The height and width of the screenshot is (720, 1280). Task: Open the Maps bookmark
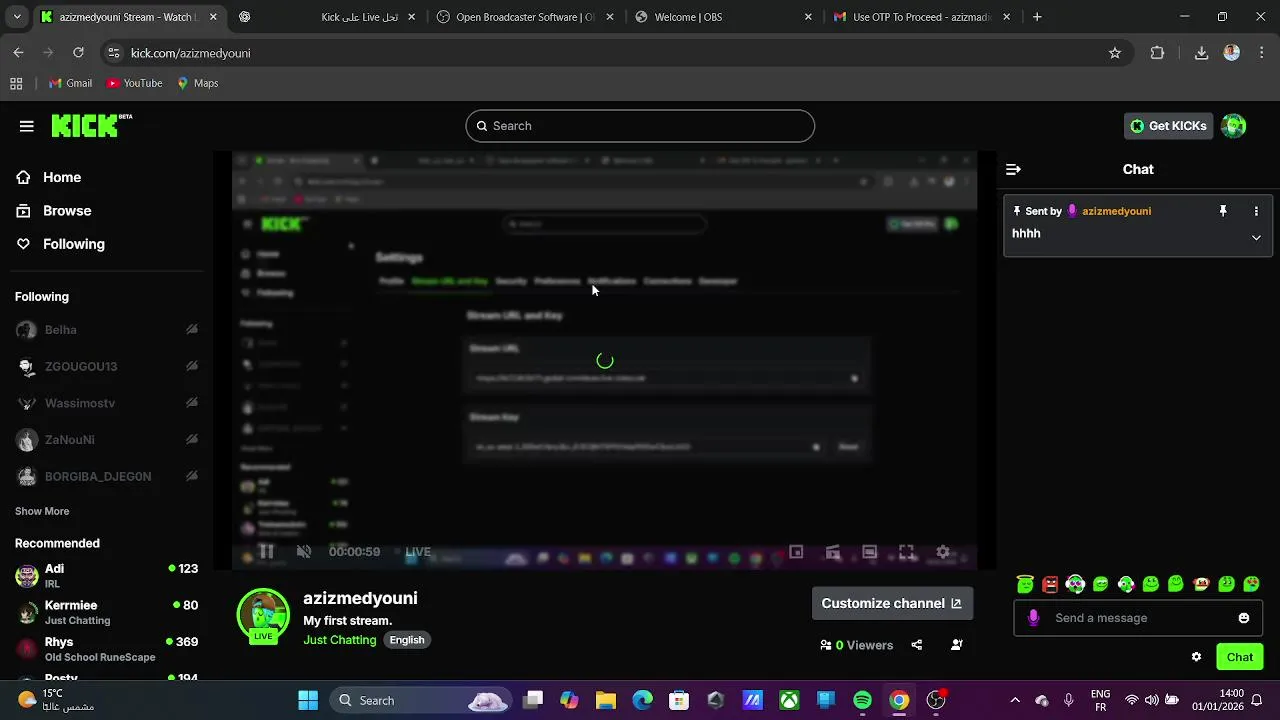tap(197, 83)
